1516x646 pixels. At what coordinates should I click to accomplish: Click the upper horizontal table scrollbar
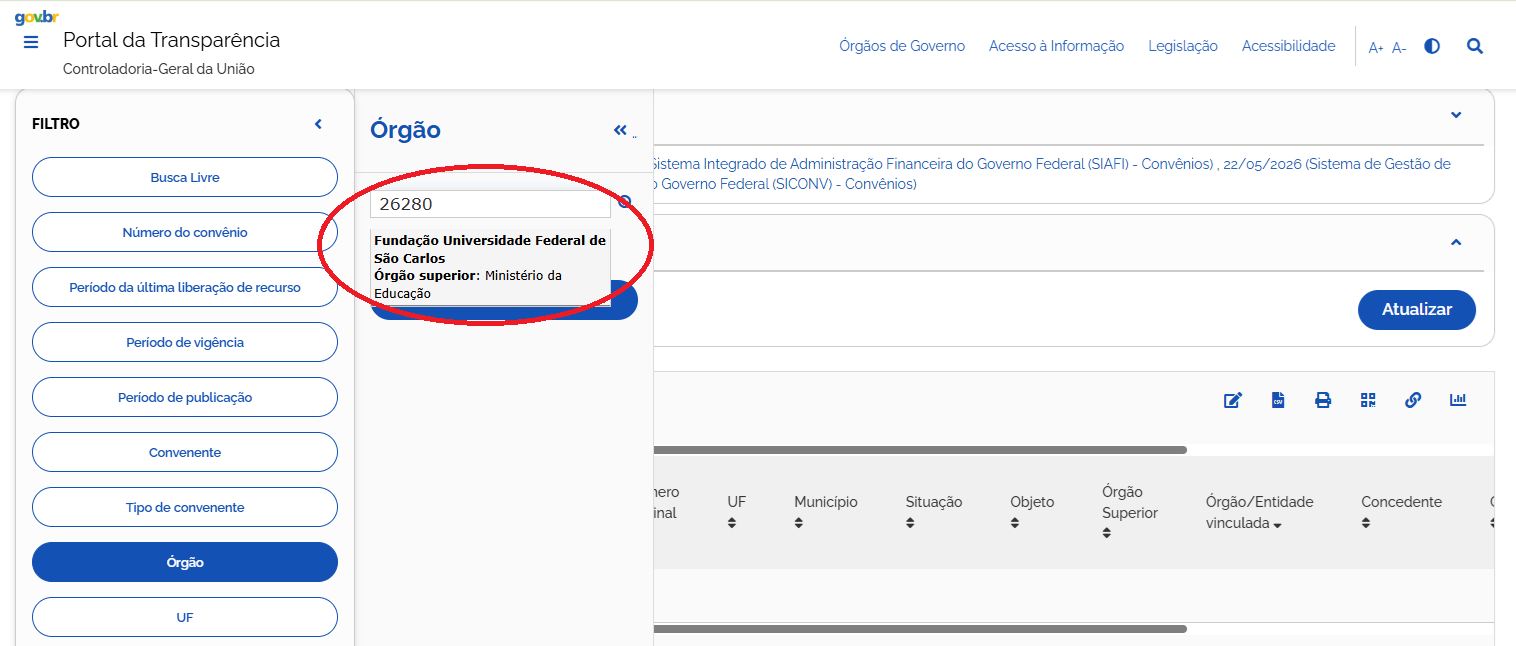coord(920,450)
